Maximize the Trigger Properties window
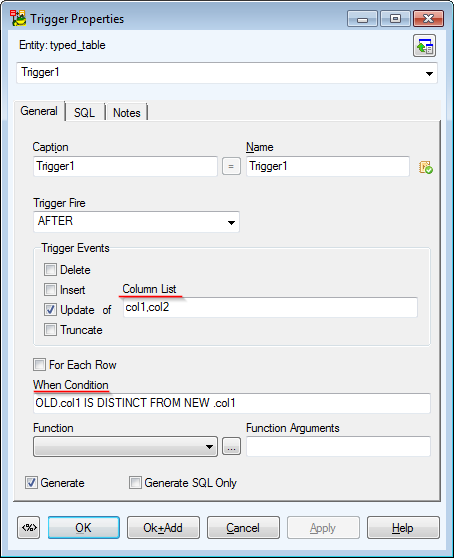This screenshot has width=454, height=558. 395,19
